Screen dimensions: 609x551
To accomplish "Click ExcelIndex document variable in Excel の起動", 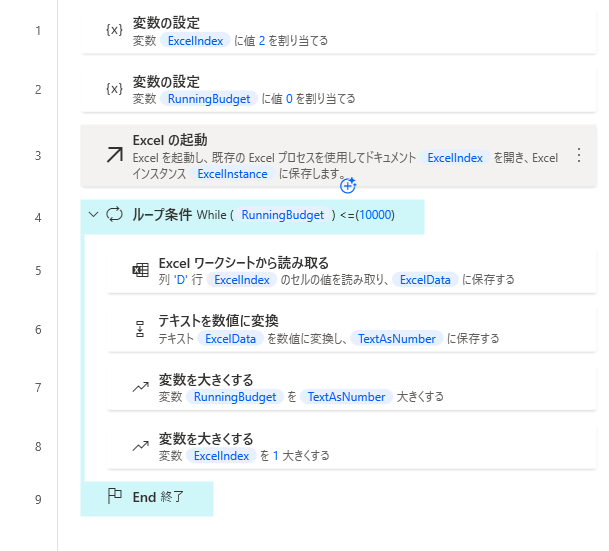I will [x=455, y=158].
